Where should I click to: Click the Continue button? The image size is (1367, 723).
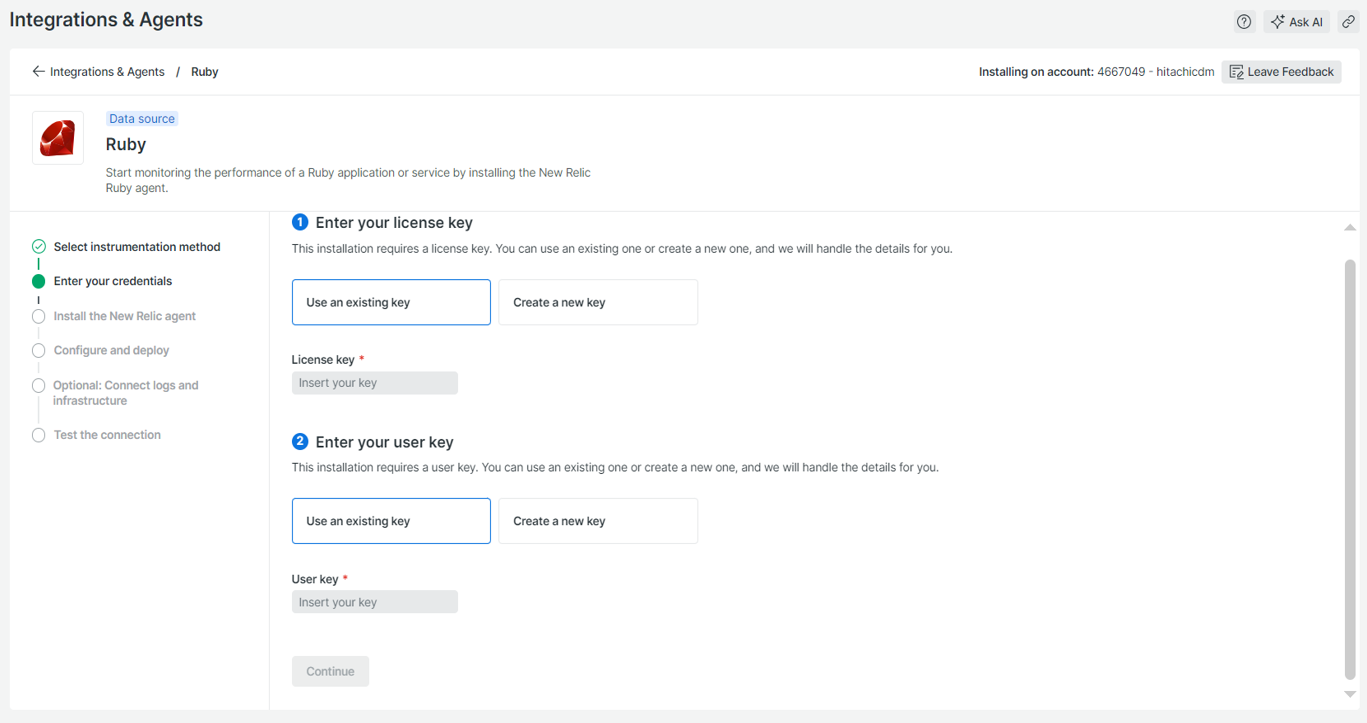(330, 672)
